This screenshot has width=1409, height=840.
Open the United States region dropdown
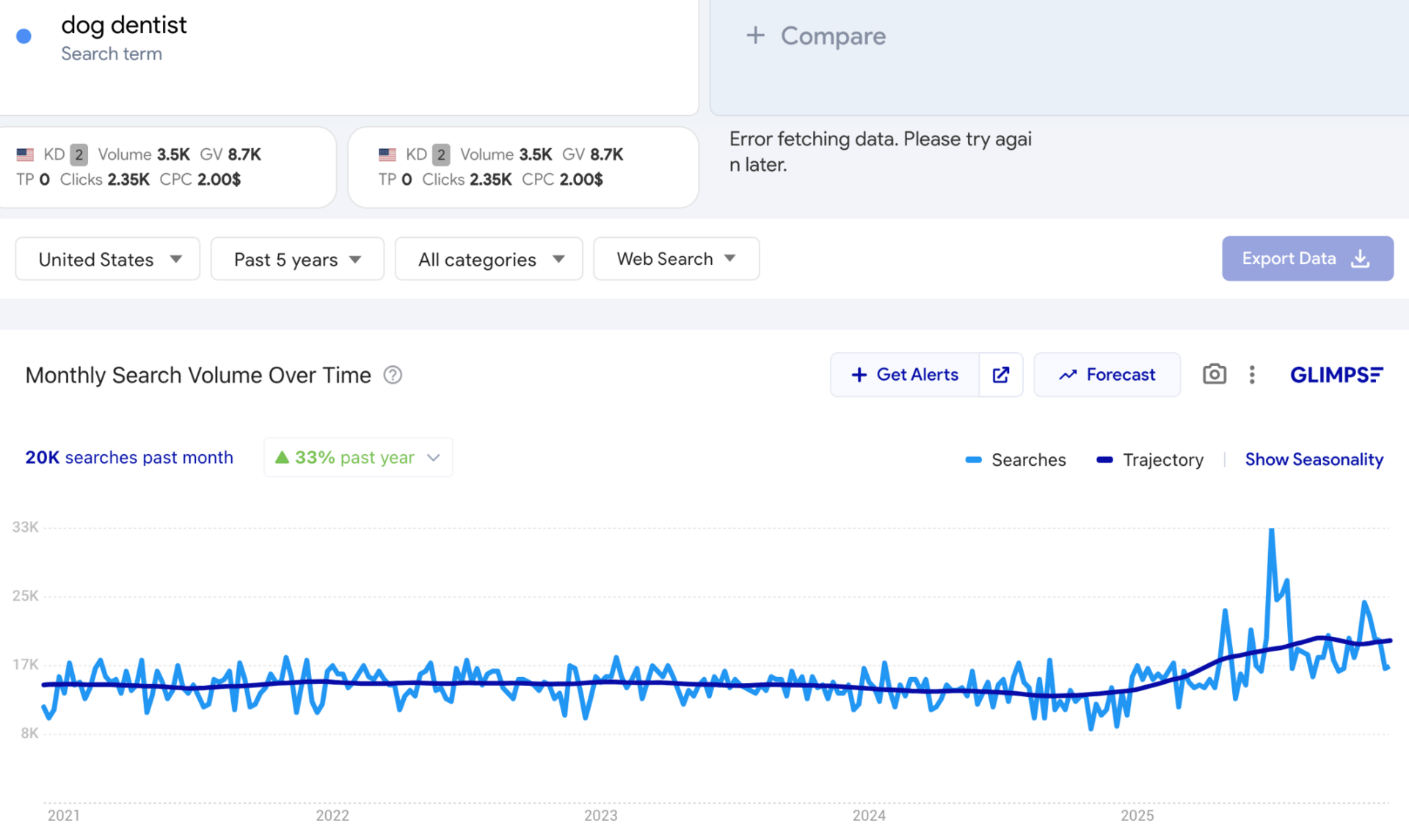click(x=108, y=259)
